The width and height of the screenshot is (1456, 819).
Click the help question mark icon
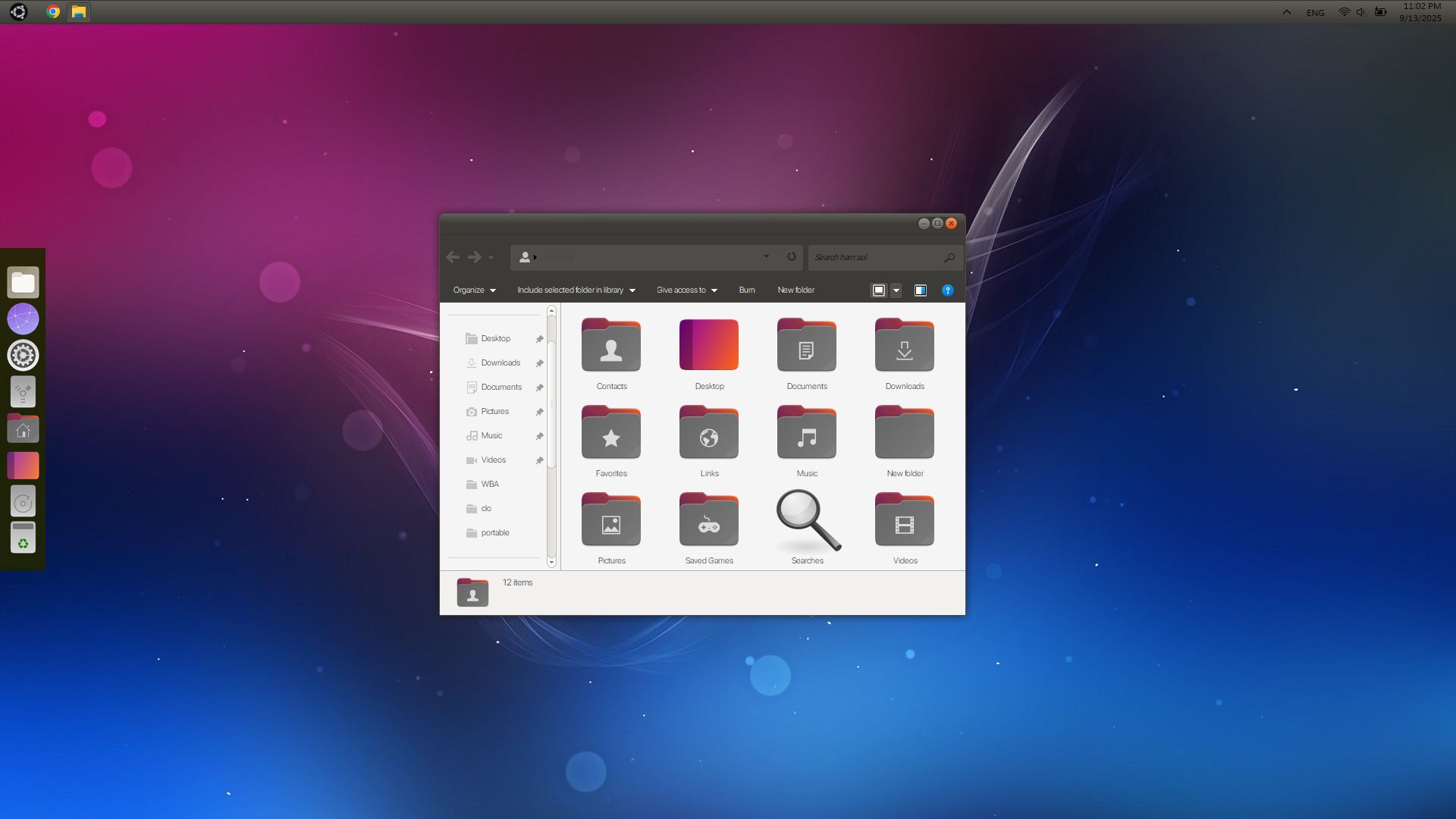pos(947,290)
